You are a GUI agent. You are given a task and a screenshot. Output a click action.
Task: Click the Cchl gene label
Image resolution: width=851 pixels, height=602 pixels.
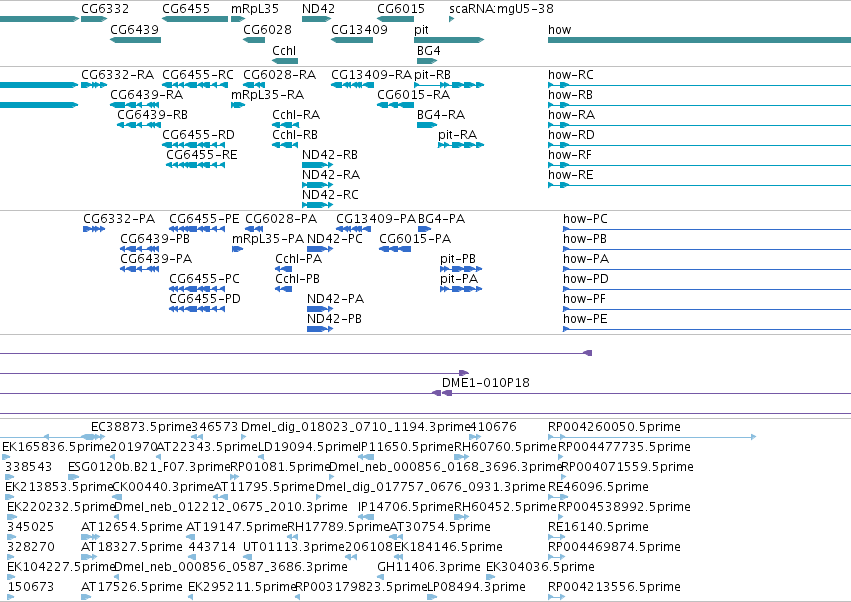point(284,50)
